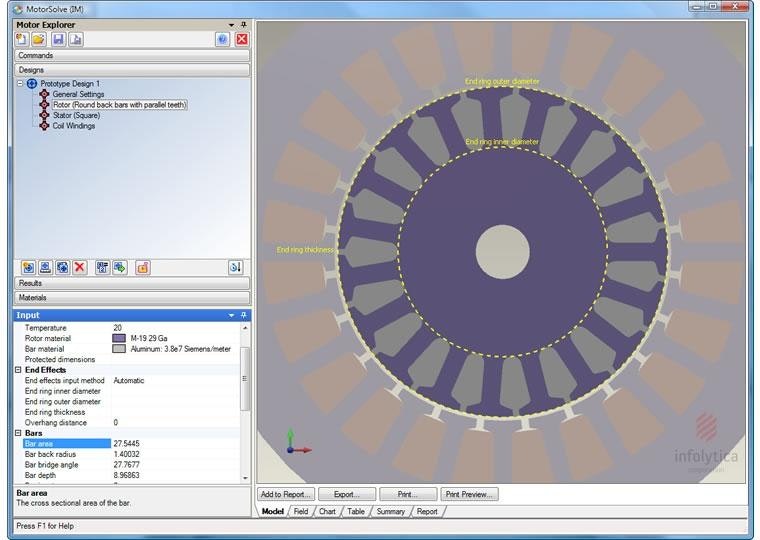Click the import design icon with tray

click(x=46, y=268)
